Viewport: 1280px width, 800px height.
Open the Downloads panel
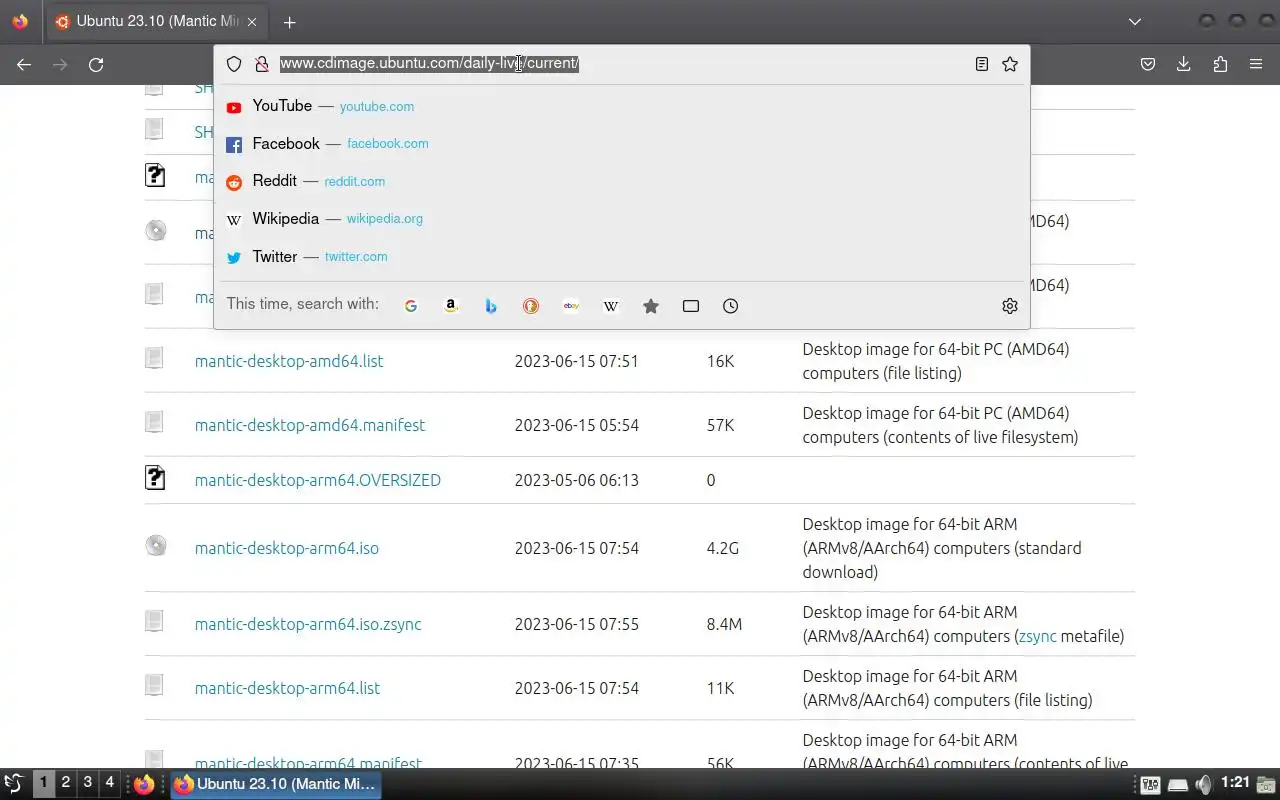(x=1184, y=64)
